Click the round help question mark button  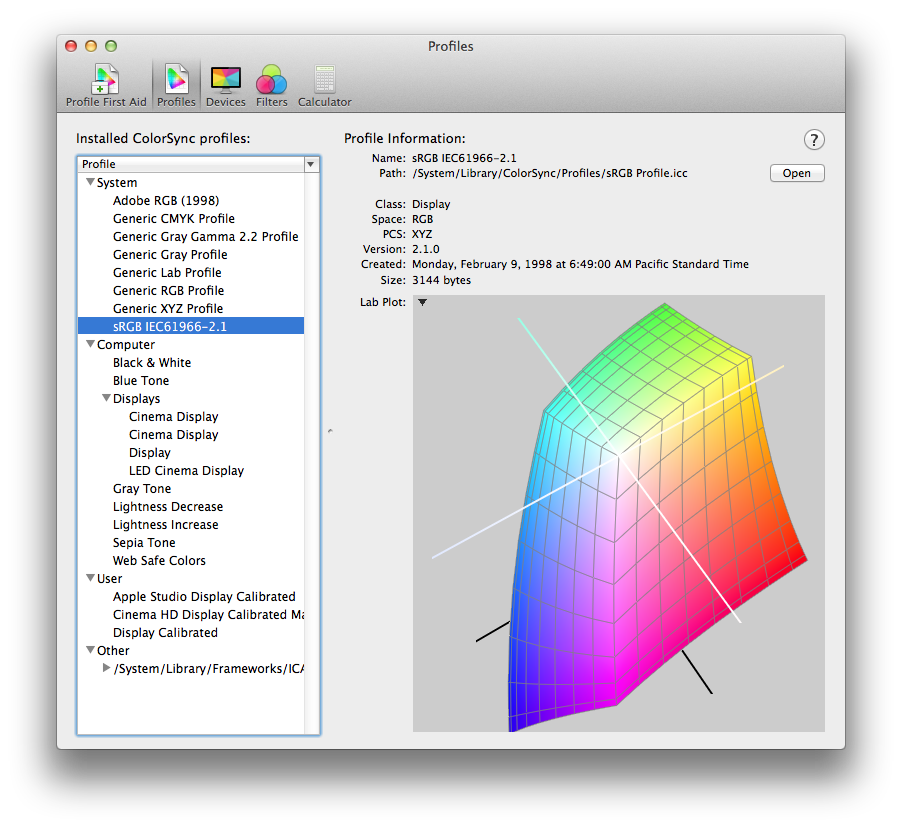pyautogui.click(x=814, y=140)
